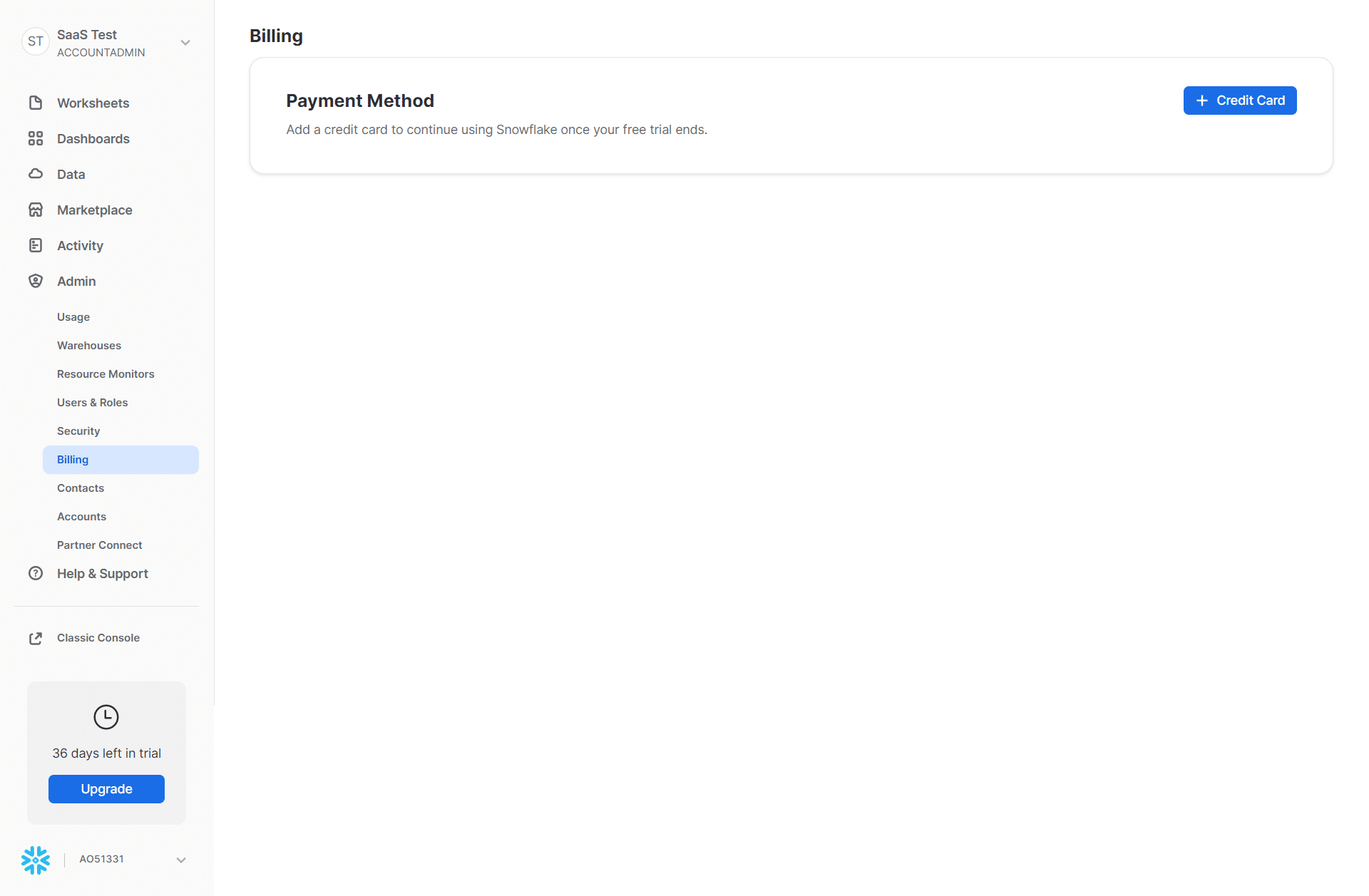Click the Dashboards icon in sidebar

[35, 138]
